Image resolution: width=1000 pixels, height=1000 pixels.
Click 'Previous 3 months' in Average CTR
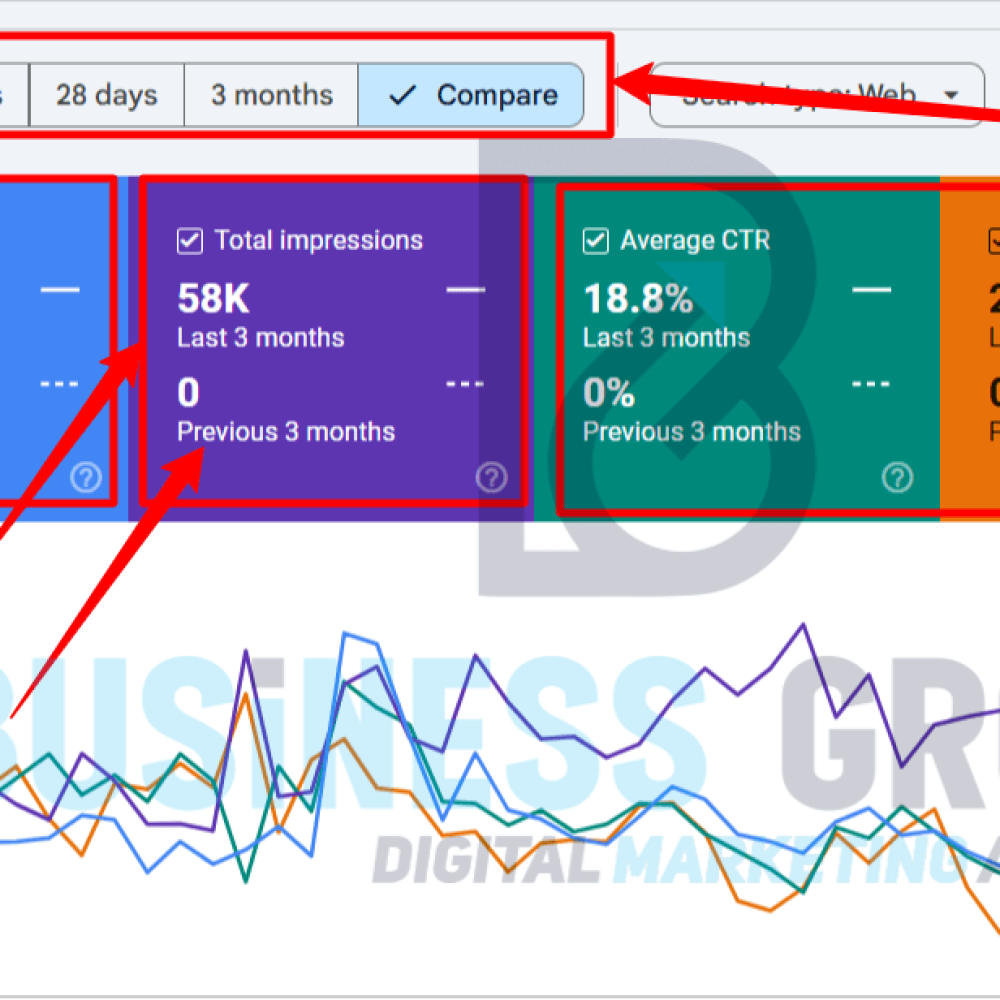click(692, 432)
